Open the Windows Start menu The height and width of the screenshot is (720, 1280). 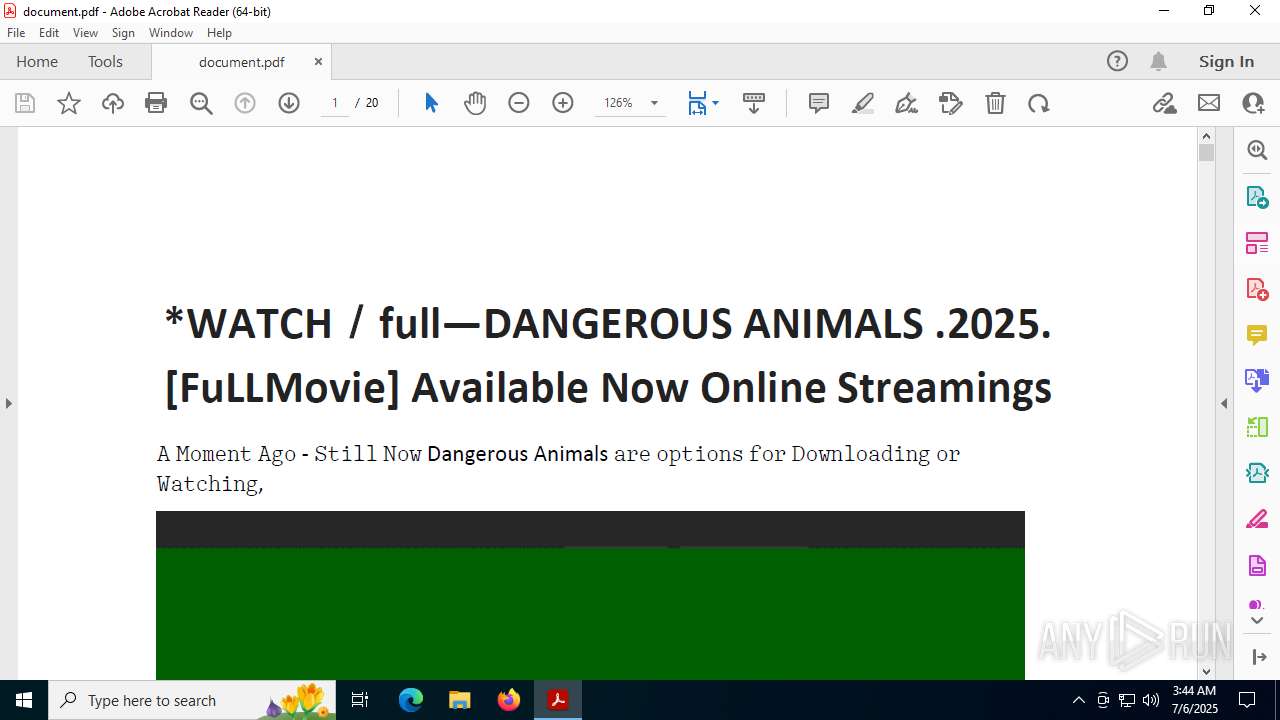click(24, 700)
